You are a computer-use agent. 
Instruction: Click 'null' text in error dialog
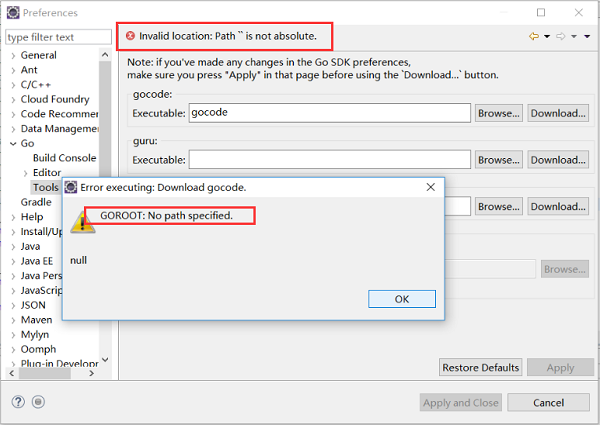pyautogui.click(x=78, y=260)
